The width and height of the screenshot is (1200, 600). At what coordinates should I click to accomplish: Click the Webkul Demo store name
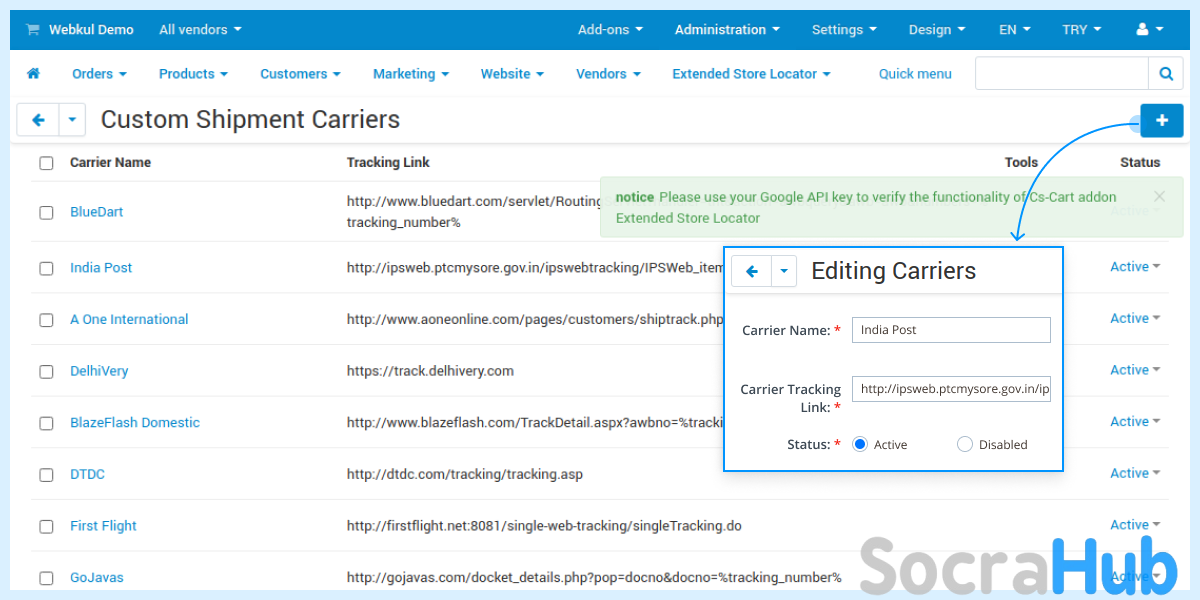[91, 30]
